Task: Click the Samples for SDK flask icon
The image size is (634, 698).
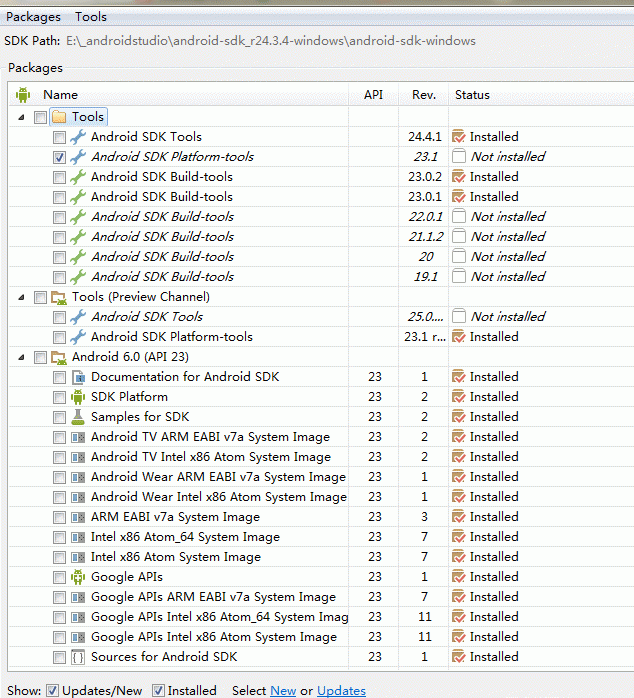Action: tap(78, 417)
